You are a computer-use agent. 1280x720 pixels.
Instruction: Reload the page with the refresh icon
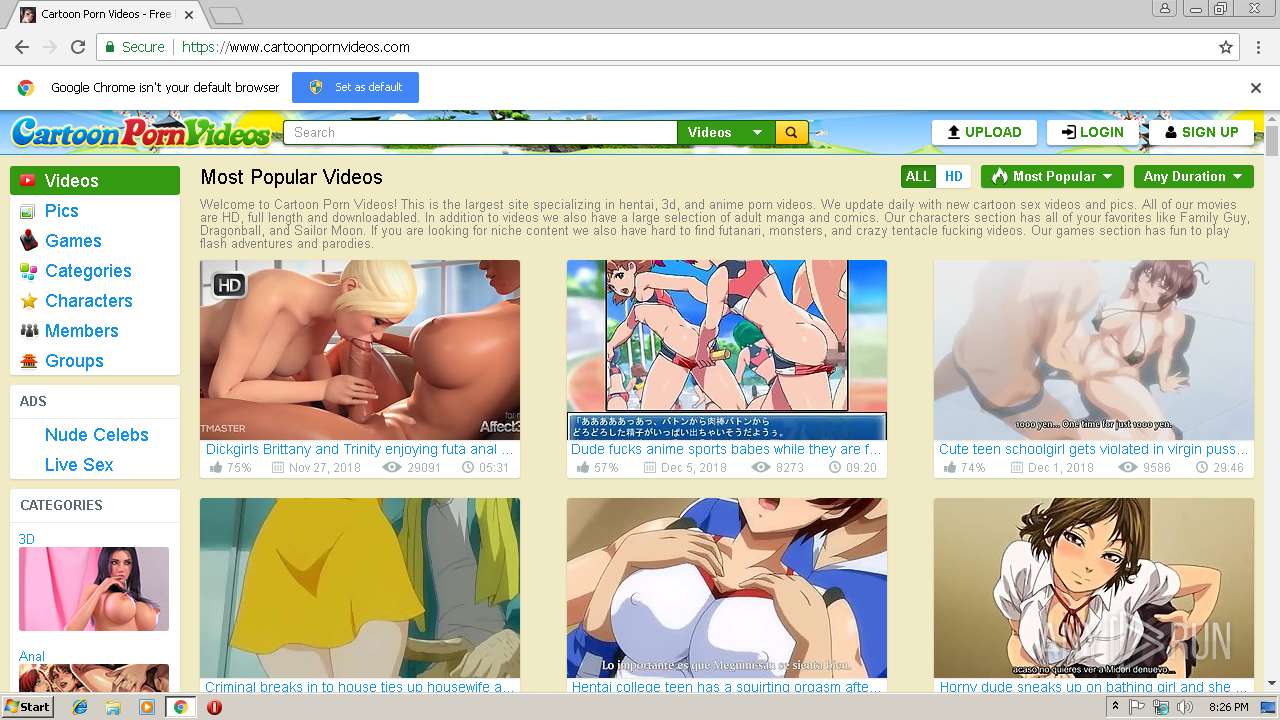pos(78,47)
